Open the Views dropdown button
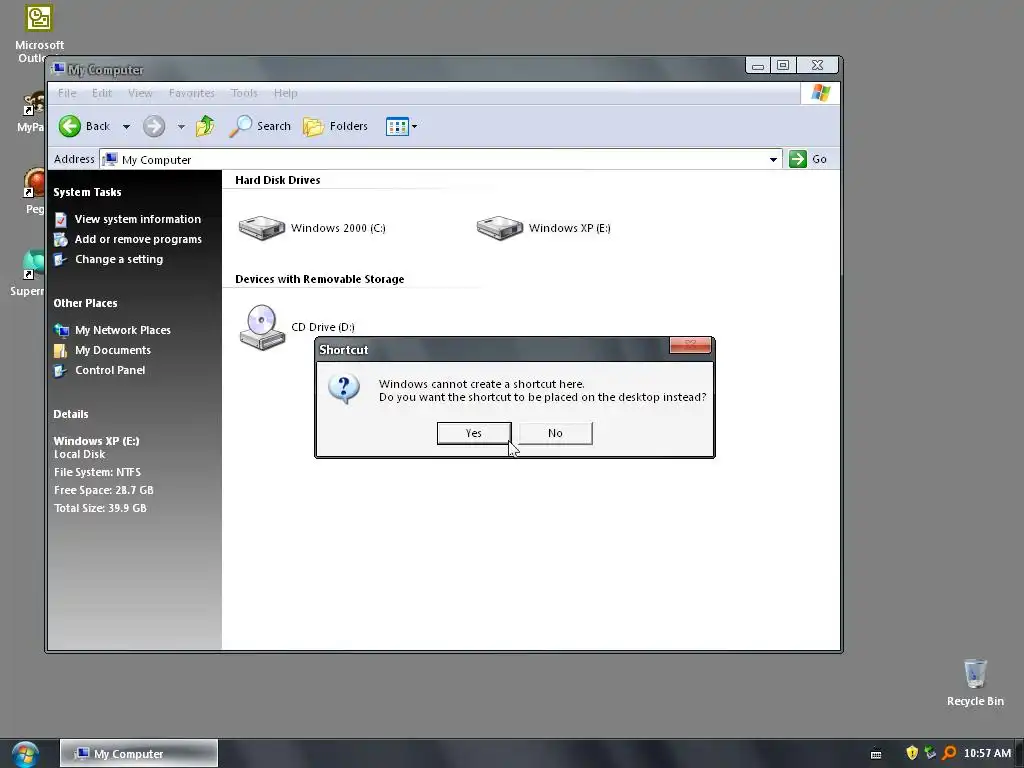The width and height of the screenshot is (1024, 768). (x=401, y=126)
